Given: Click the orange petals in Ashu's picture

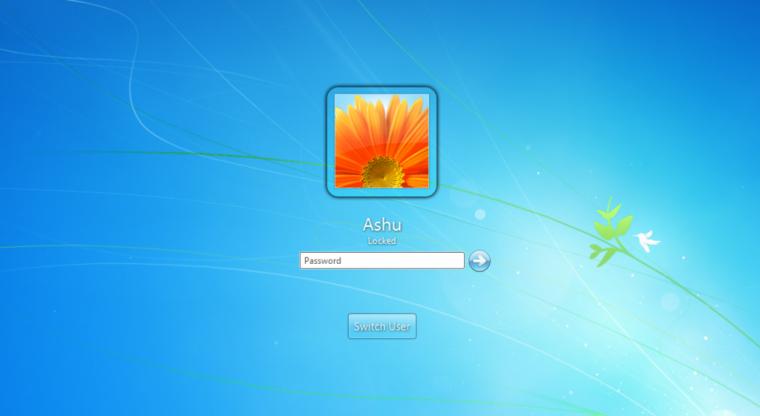Looking at the screenshot, I should tap(381, 125).
